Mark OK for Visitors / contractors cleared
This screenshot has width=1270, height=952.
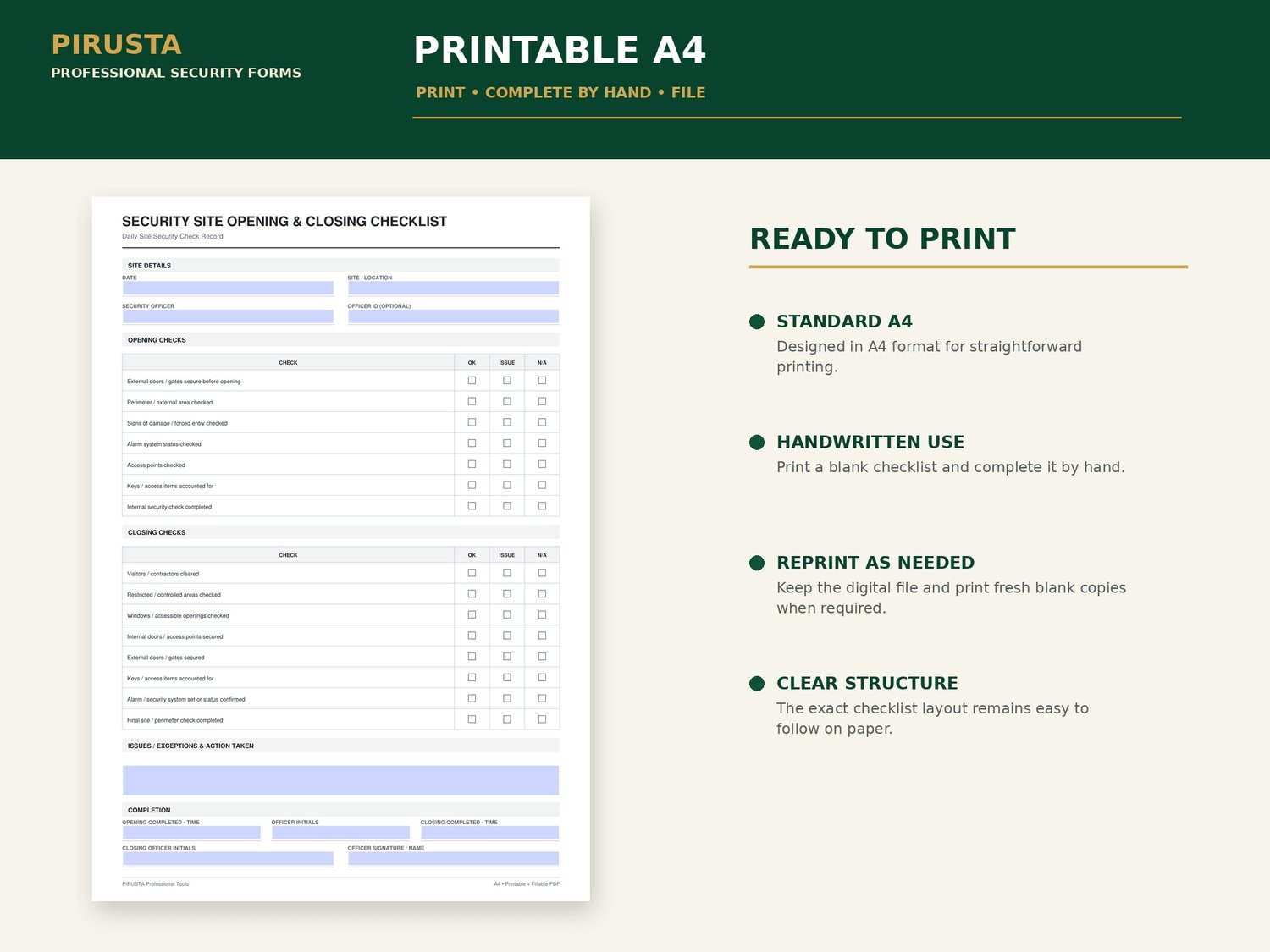(472, 573)
